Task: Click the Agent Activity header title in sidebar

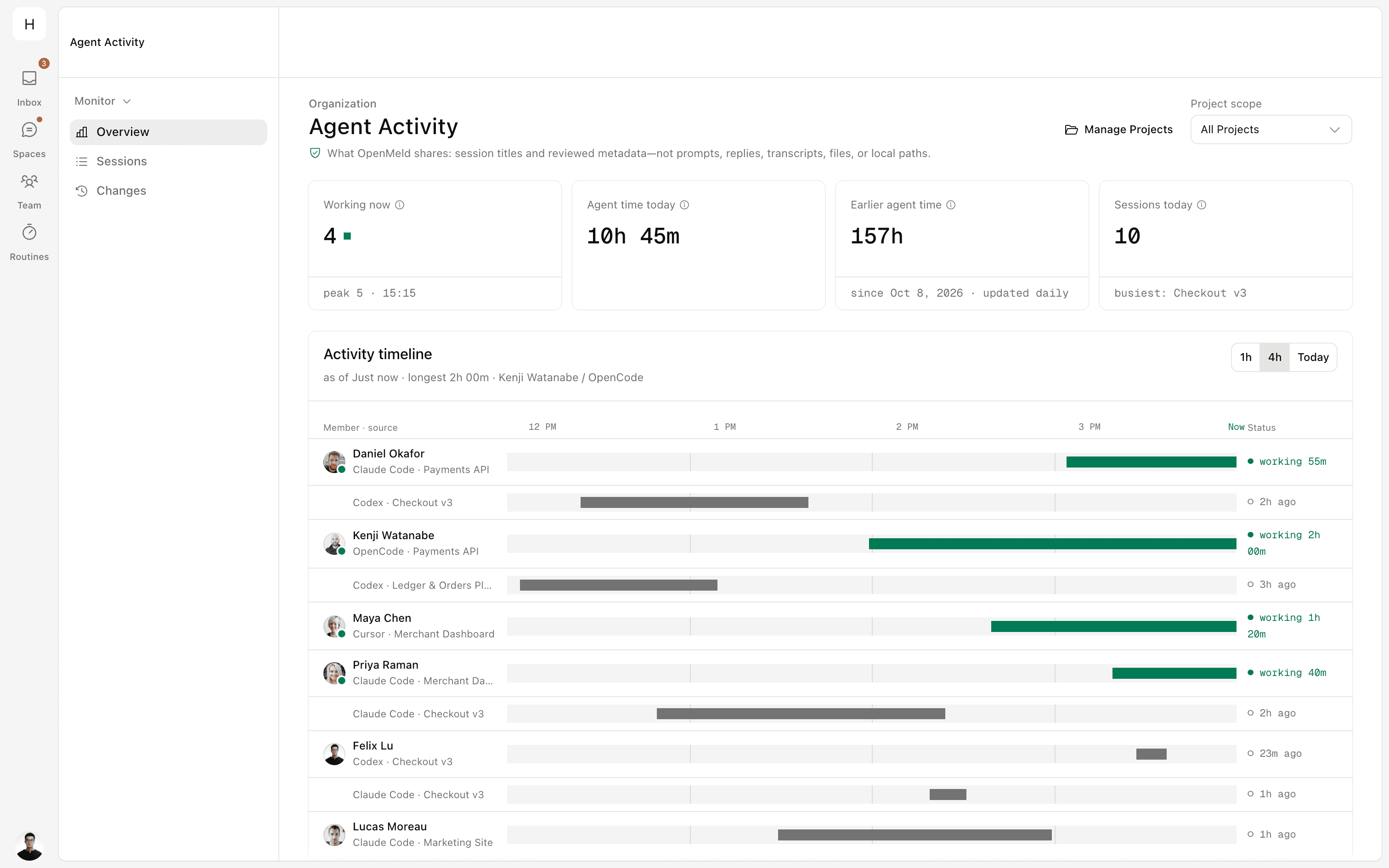Action: tap(107, 42)
